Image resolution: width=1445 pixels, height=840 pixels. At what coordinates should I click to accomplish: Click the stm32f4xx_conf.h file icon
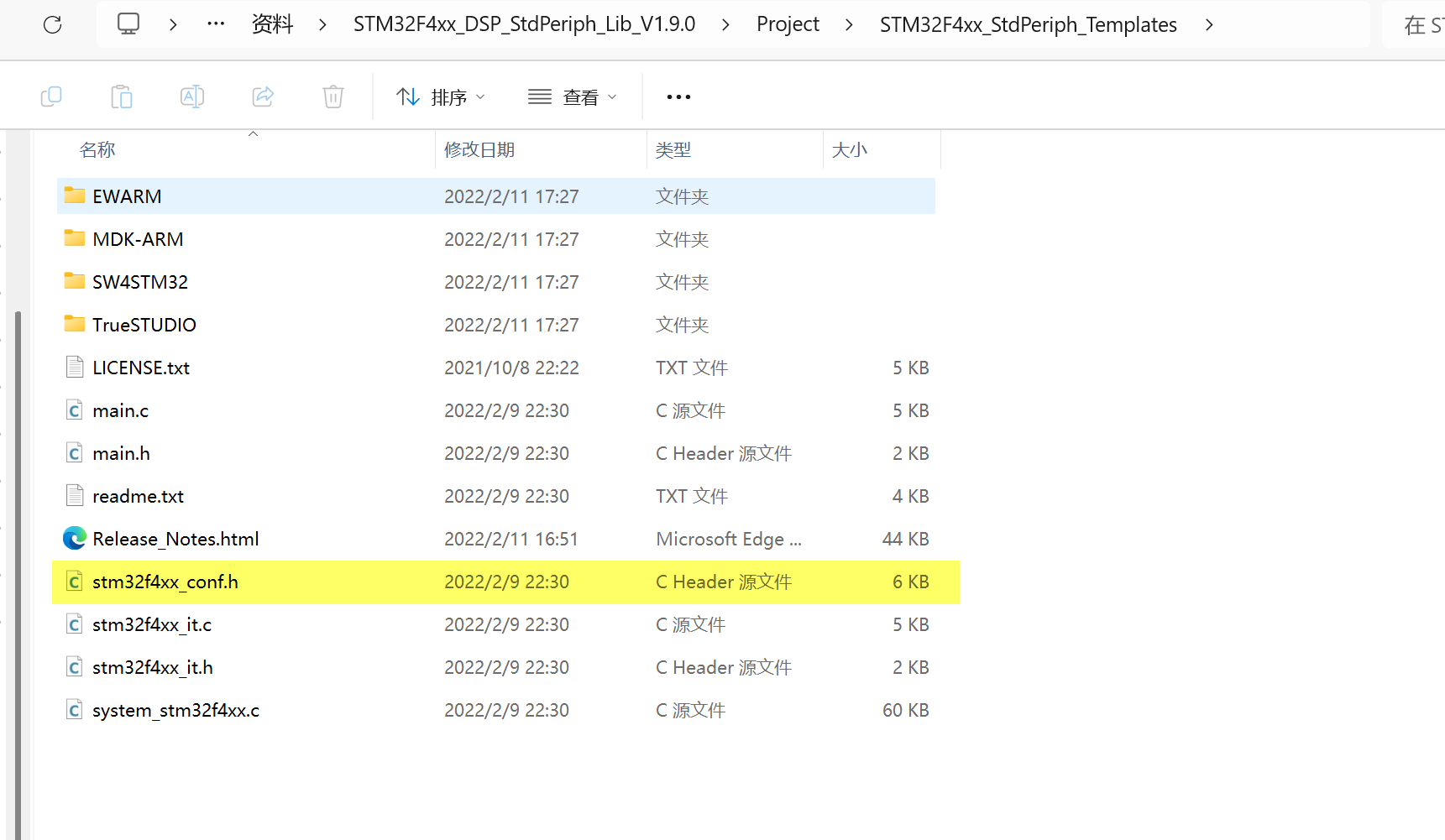pos(75,581)
